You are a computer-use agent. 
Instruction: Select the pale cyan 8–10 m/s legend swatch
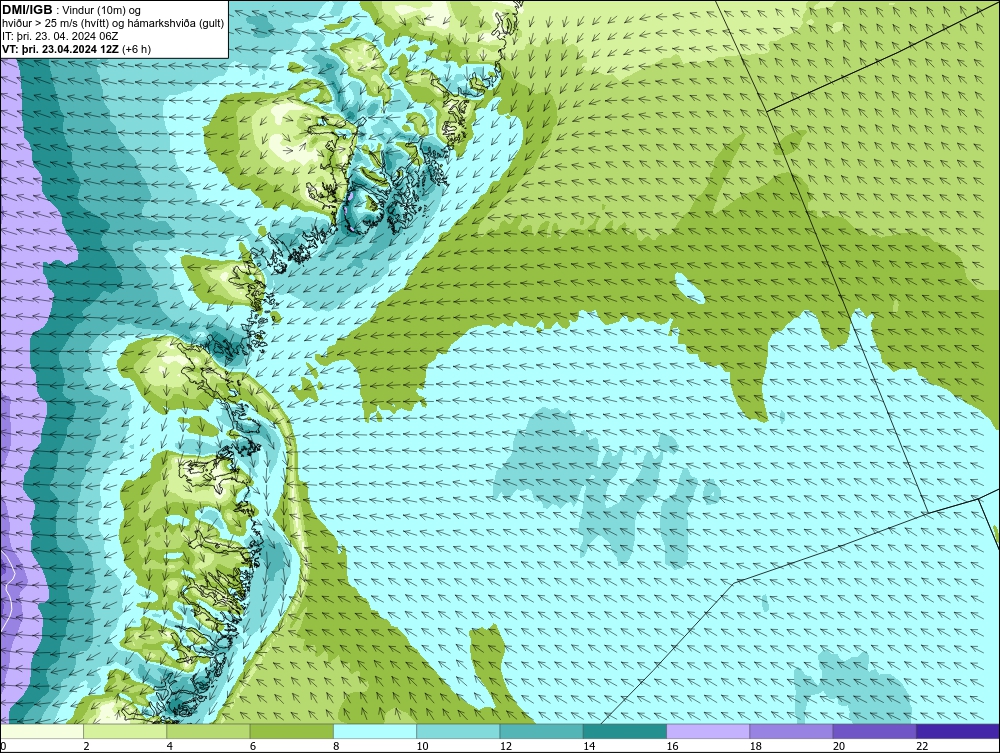[x=375, y=731]
